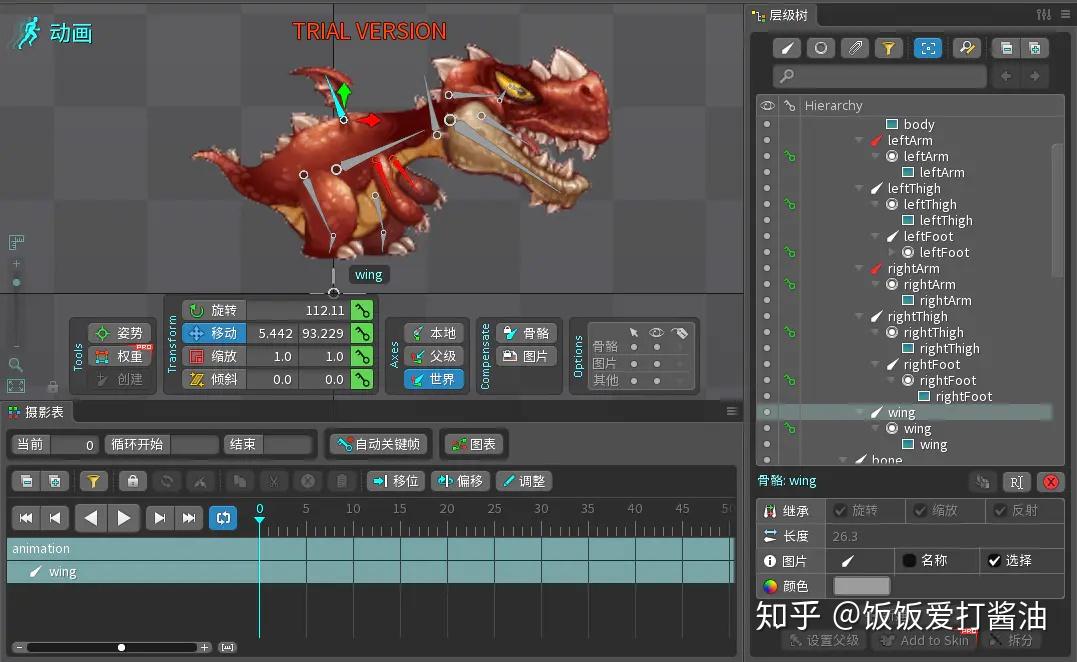Collapse the leftThigh bone node
The height and width of the screenshot is (662, 1077).
[859, 188]
